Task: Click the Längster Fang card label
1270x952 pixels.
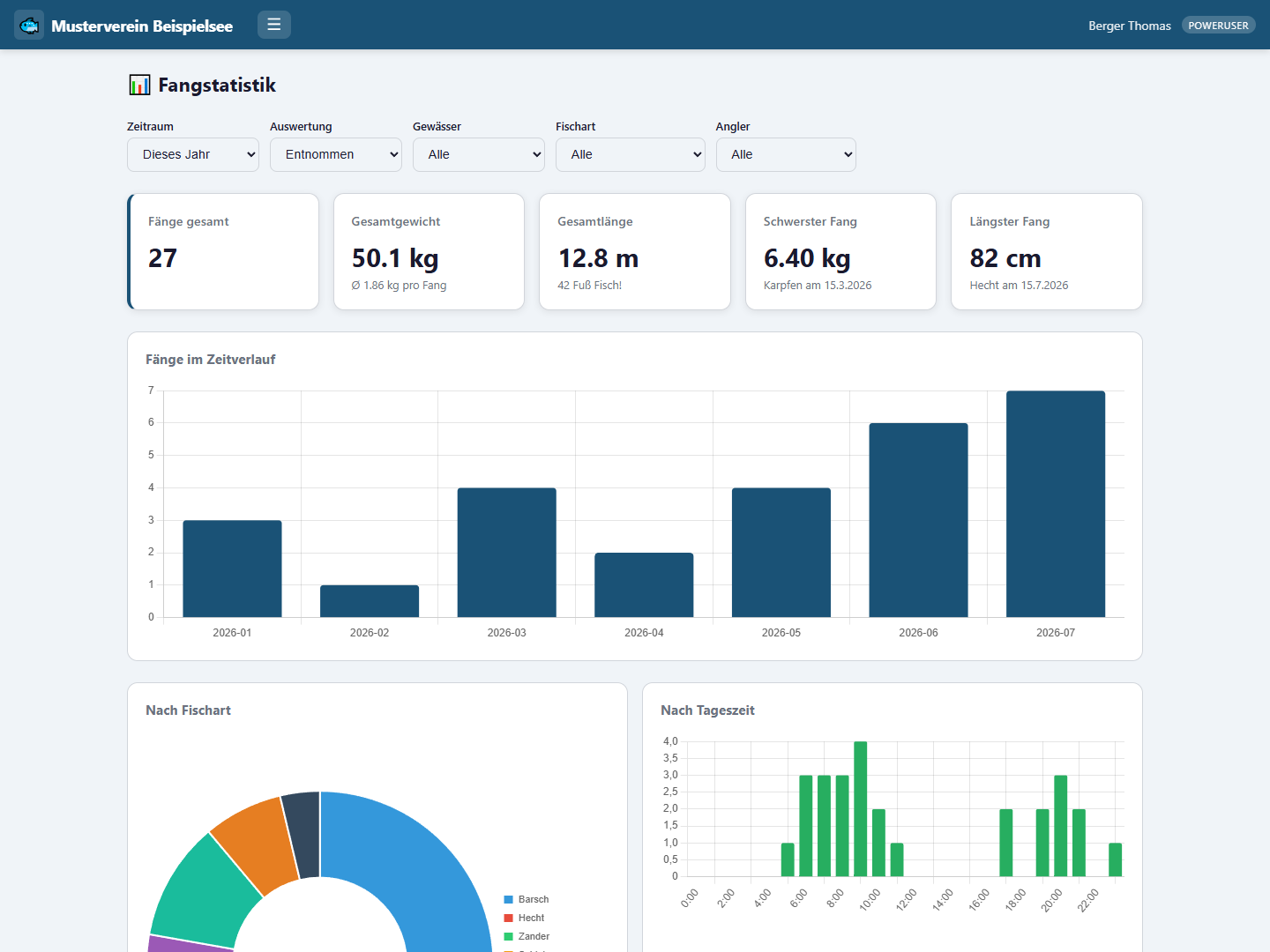Action: tap(1010, 222)
